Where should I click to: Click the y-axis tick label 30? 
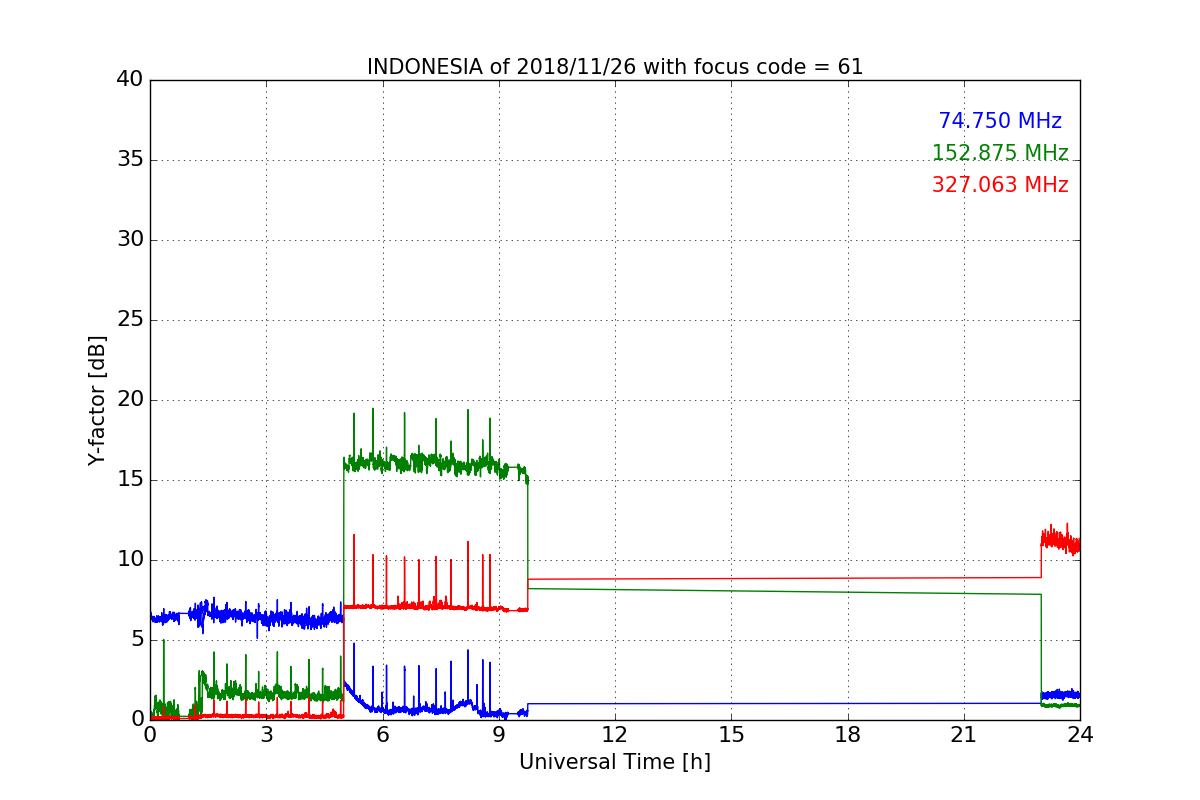(130, 240)
